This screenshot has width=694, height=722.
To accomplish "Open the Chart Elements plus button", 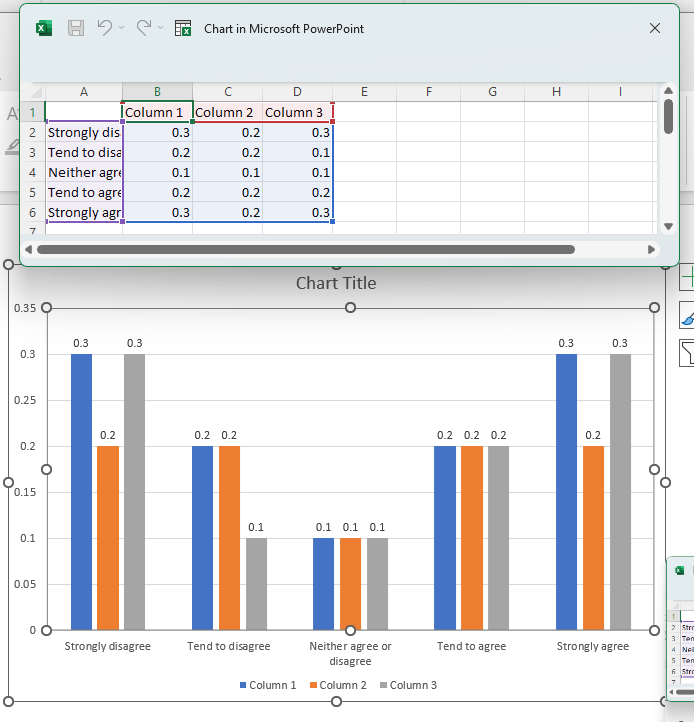I will [687, 277].
